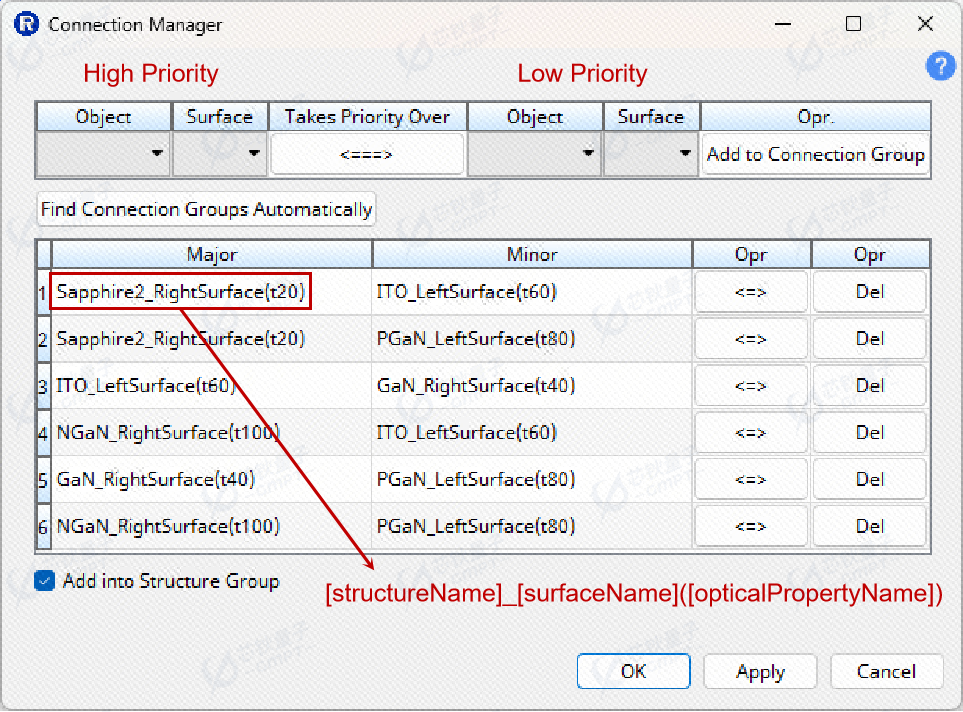Click Find Connection Groups Automatically
This screenshot has width=963, height=712.
pyautogui.click(x=206, y=209)
